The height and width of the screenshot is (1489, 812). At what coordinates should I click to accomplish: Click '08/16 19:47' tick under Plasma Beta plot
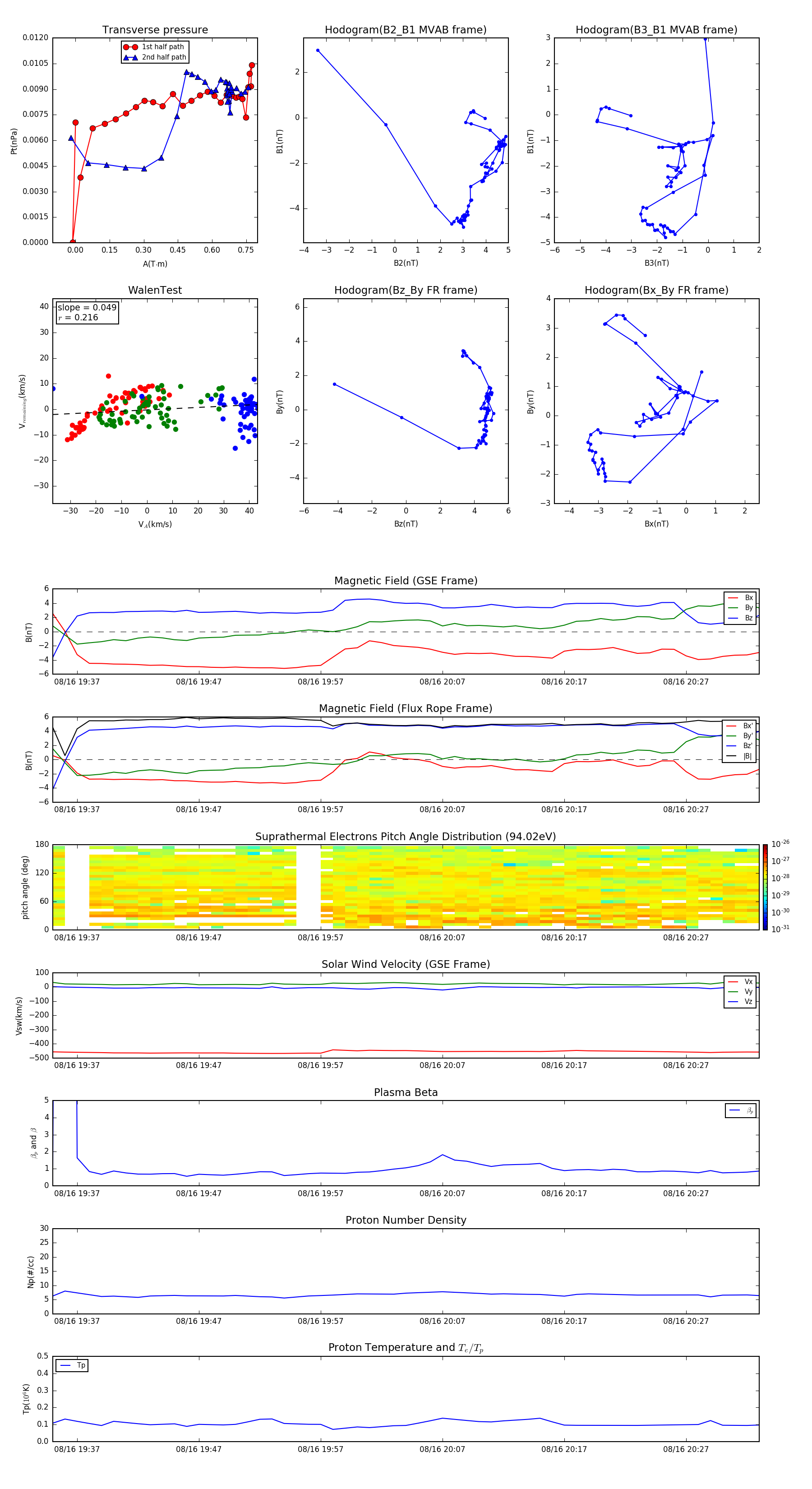point(199,1193)
